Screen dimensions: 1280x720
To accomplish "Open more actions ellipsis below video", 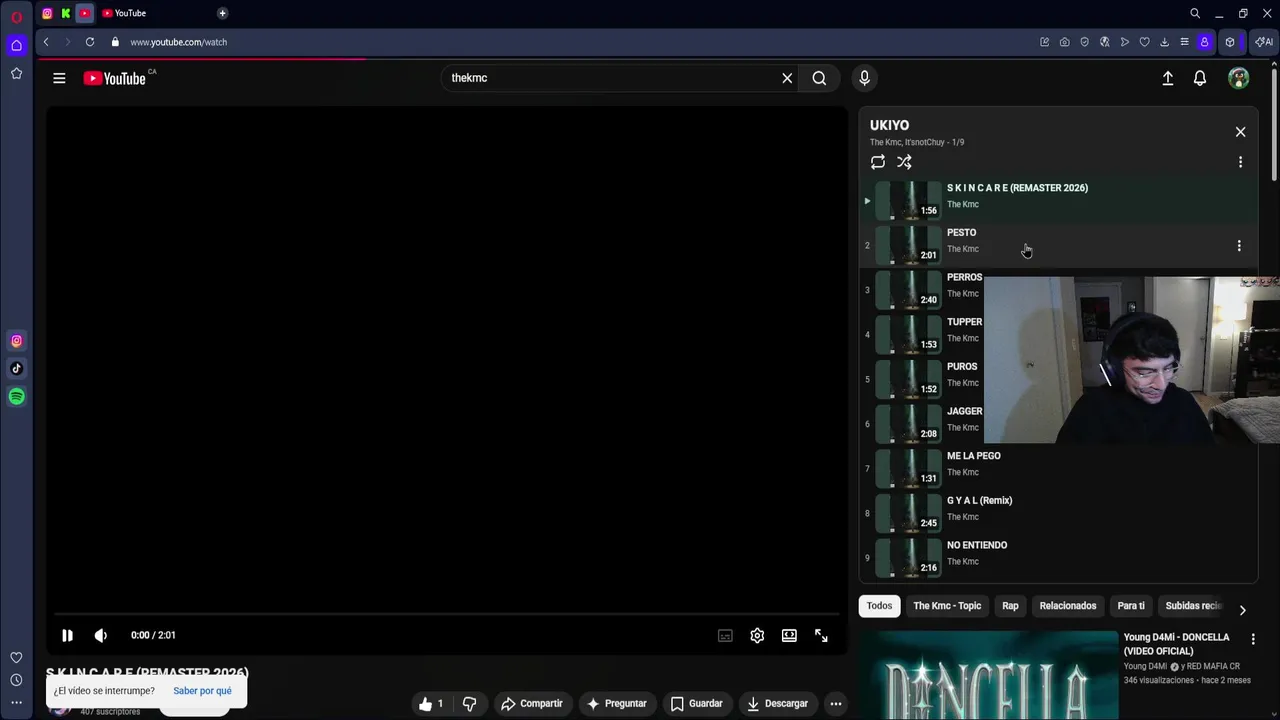I will click(x=836, y=704).
